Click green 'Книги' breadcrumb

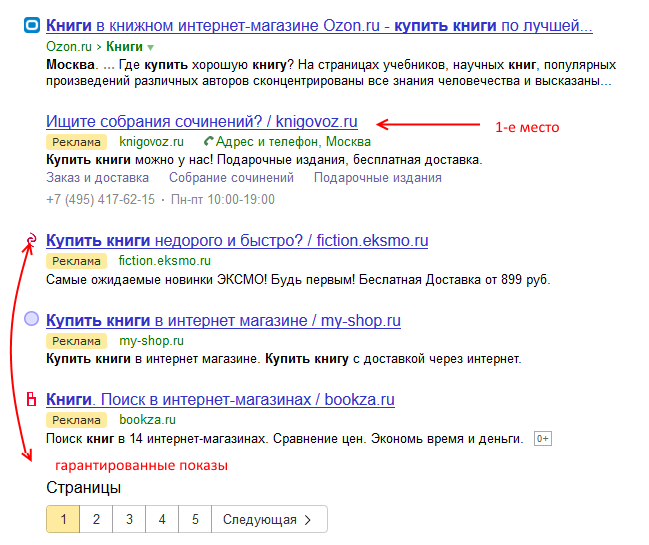124,46
